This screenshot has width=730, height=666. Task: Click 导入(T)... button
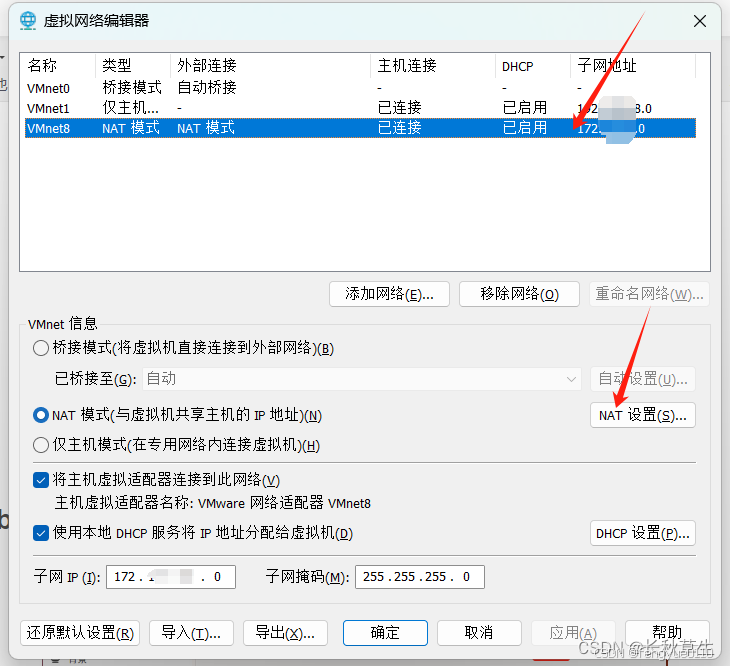click(x=191, y=633)
